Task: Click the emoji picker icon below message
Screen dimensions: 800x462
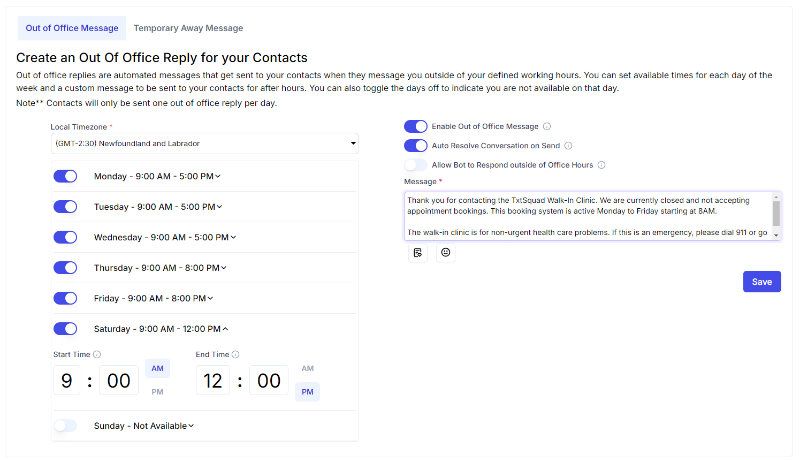Action: tap(445, 252)
